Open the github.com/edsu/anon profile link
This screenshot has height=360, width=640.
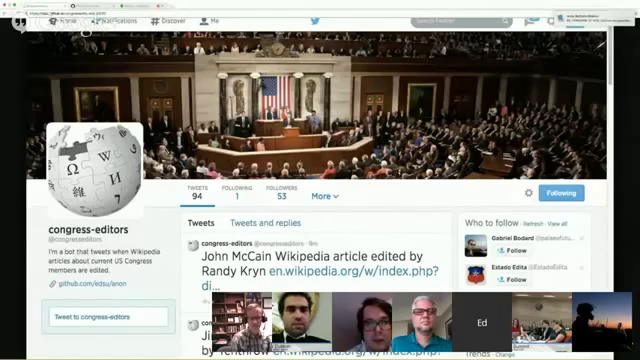pos(92,284)
